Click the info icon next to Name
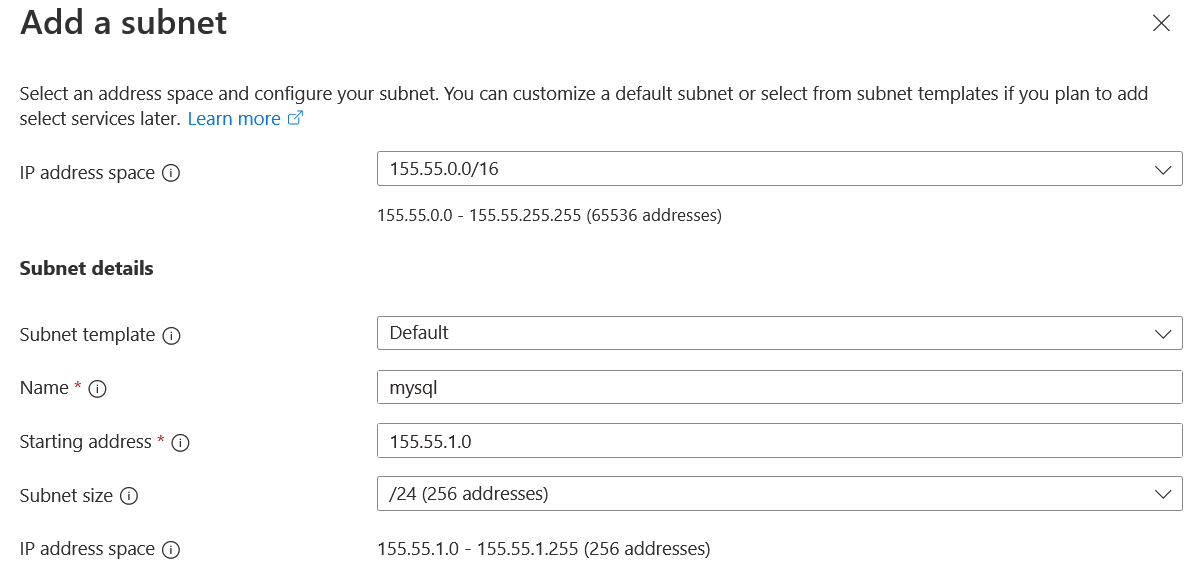This screenshot has height=578, width=1200. [97, 389]
